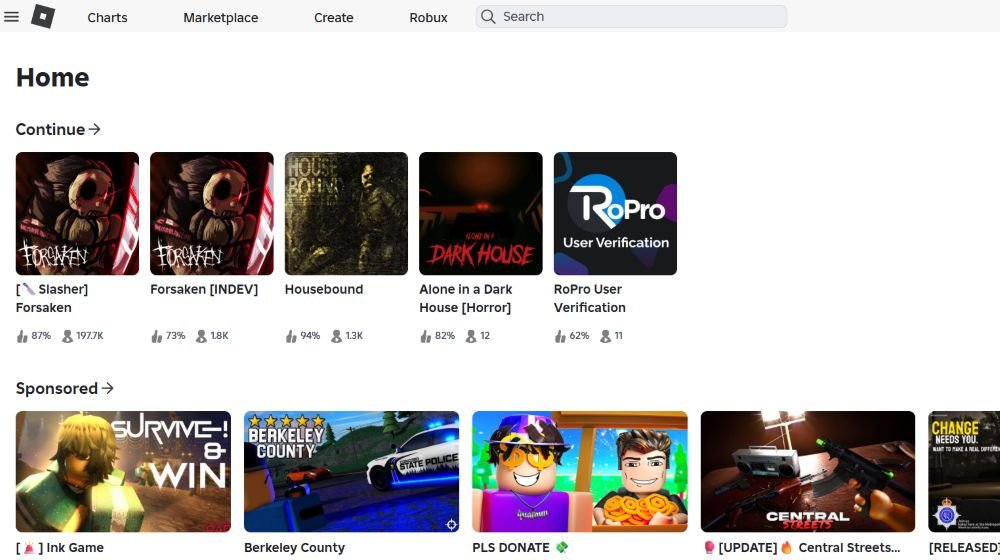Focus the Search input field
Image resolution: width=1000 pixels, height=560 pixels.
click(631, 17)
